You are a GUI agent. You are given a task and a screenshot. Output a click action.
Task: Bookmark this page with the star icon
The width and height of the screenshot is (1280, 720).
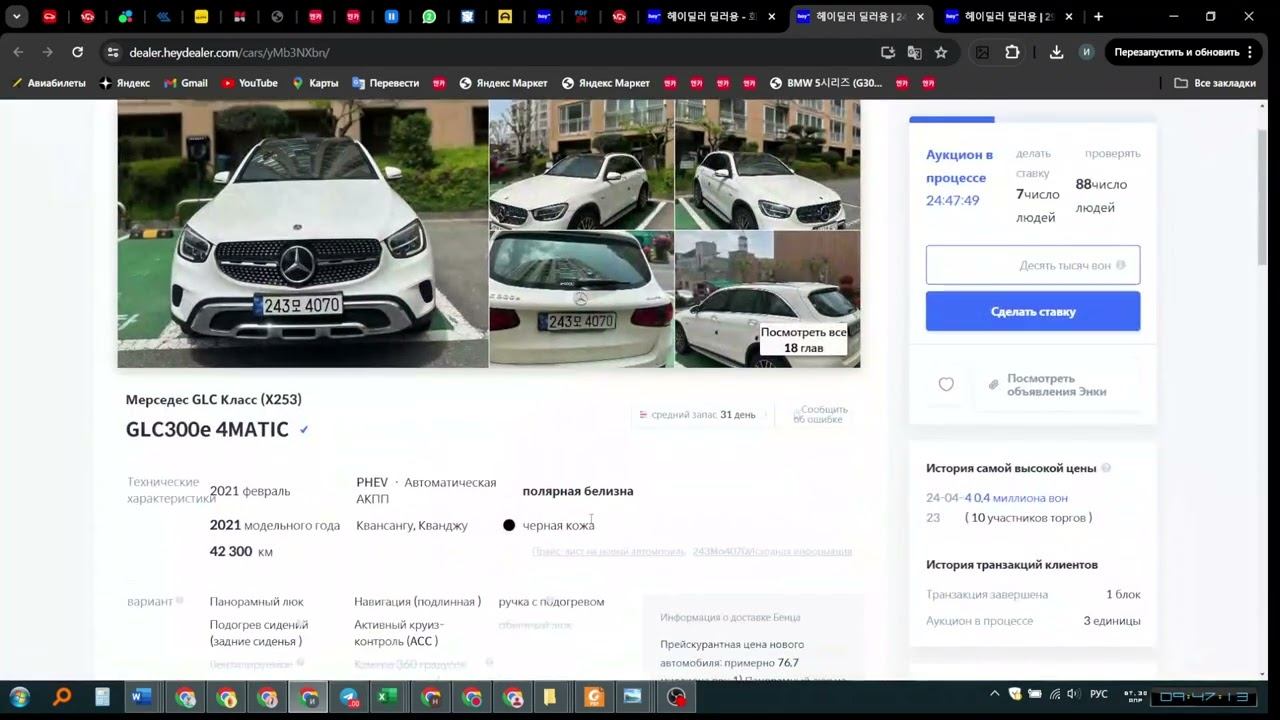[x=941, y=52]
